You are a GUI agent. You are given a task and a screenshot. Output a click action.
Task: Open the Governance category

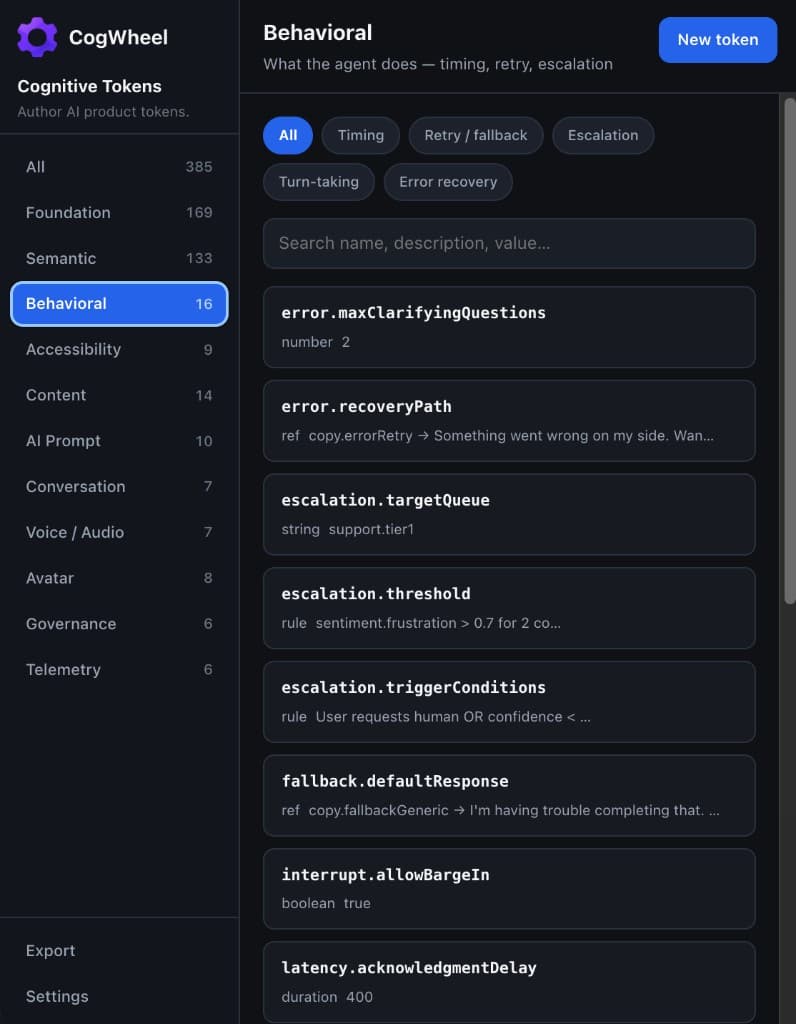coord(119,624)
